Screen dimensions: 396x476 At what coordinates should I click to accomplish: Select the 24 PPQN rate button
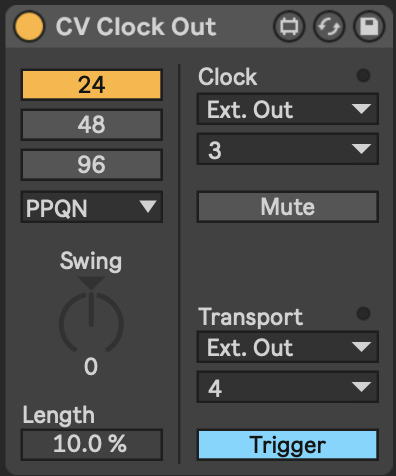tap(92, 85)
